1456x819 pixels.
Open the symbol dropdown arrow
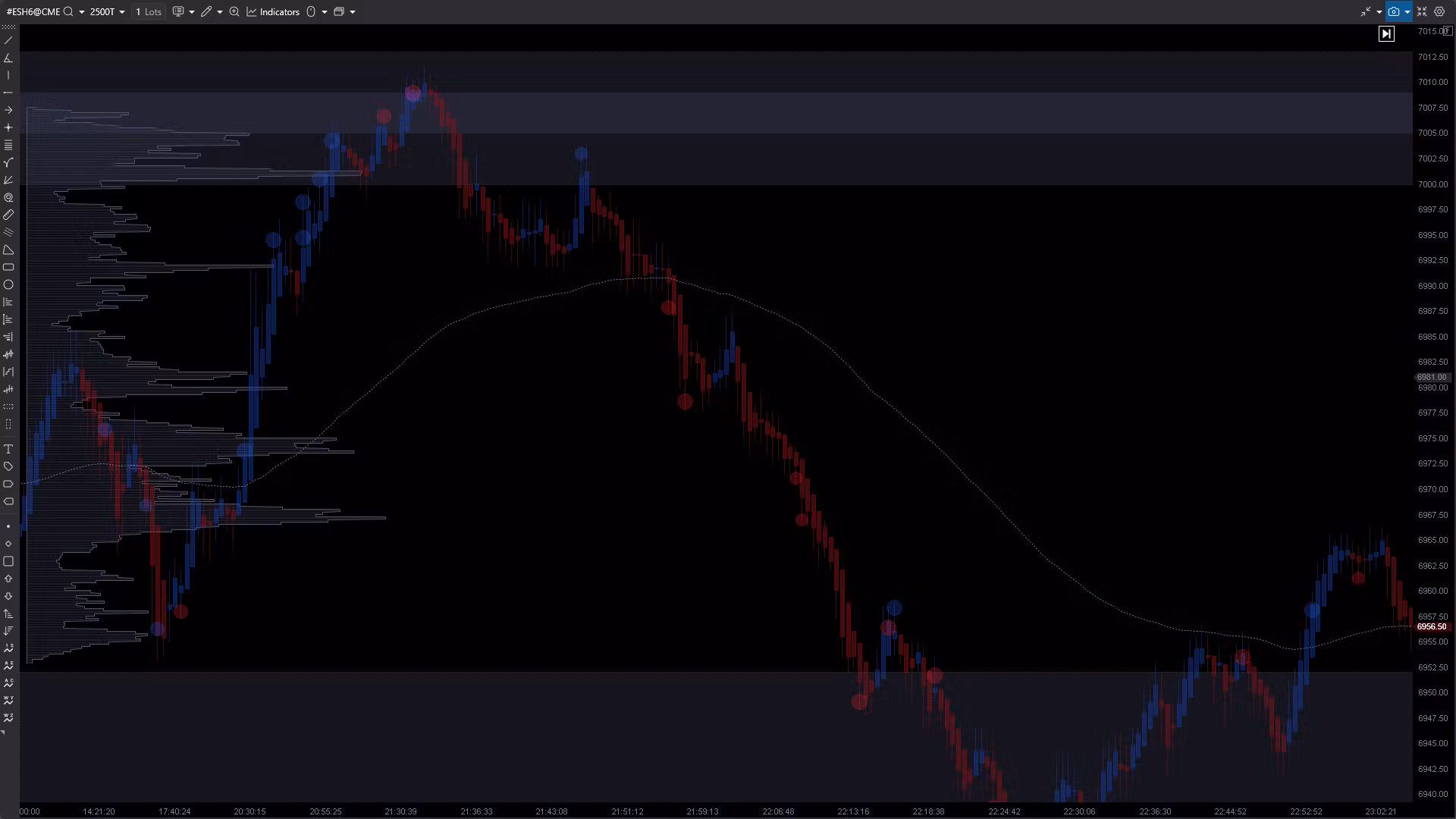[82, 12]
